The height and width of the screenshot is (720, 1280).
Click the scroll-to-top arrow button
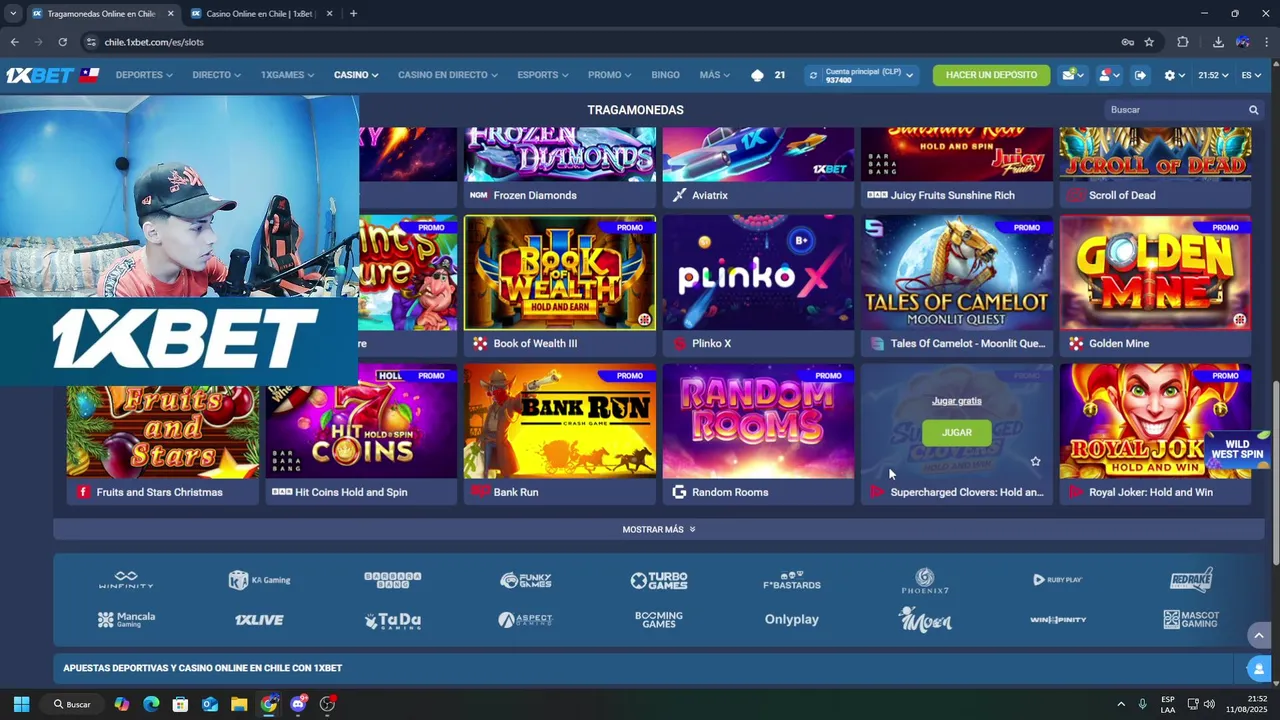click(x=1259, y=635)
